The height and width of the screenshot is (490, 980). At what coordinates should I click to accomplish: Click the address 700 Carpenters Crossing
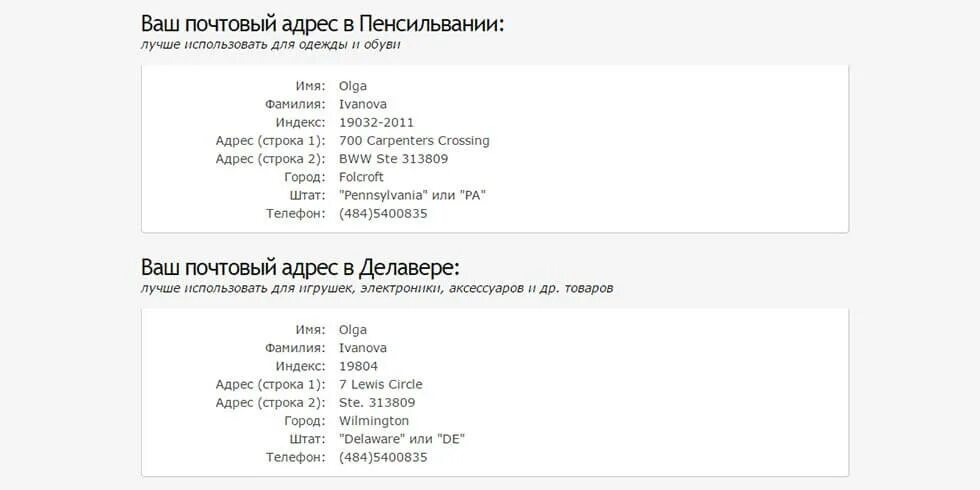point(414,141)
